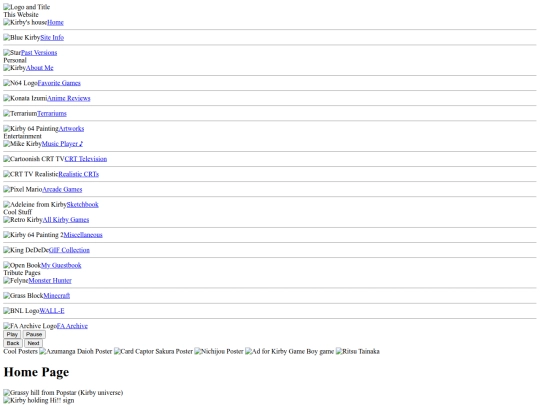The width and height of the screenshot is (540, 405).
Task: Open the Terrariums link
Action: point(52,113)
